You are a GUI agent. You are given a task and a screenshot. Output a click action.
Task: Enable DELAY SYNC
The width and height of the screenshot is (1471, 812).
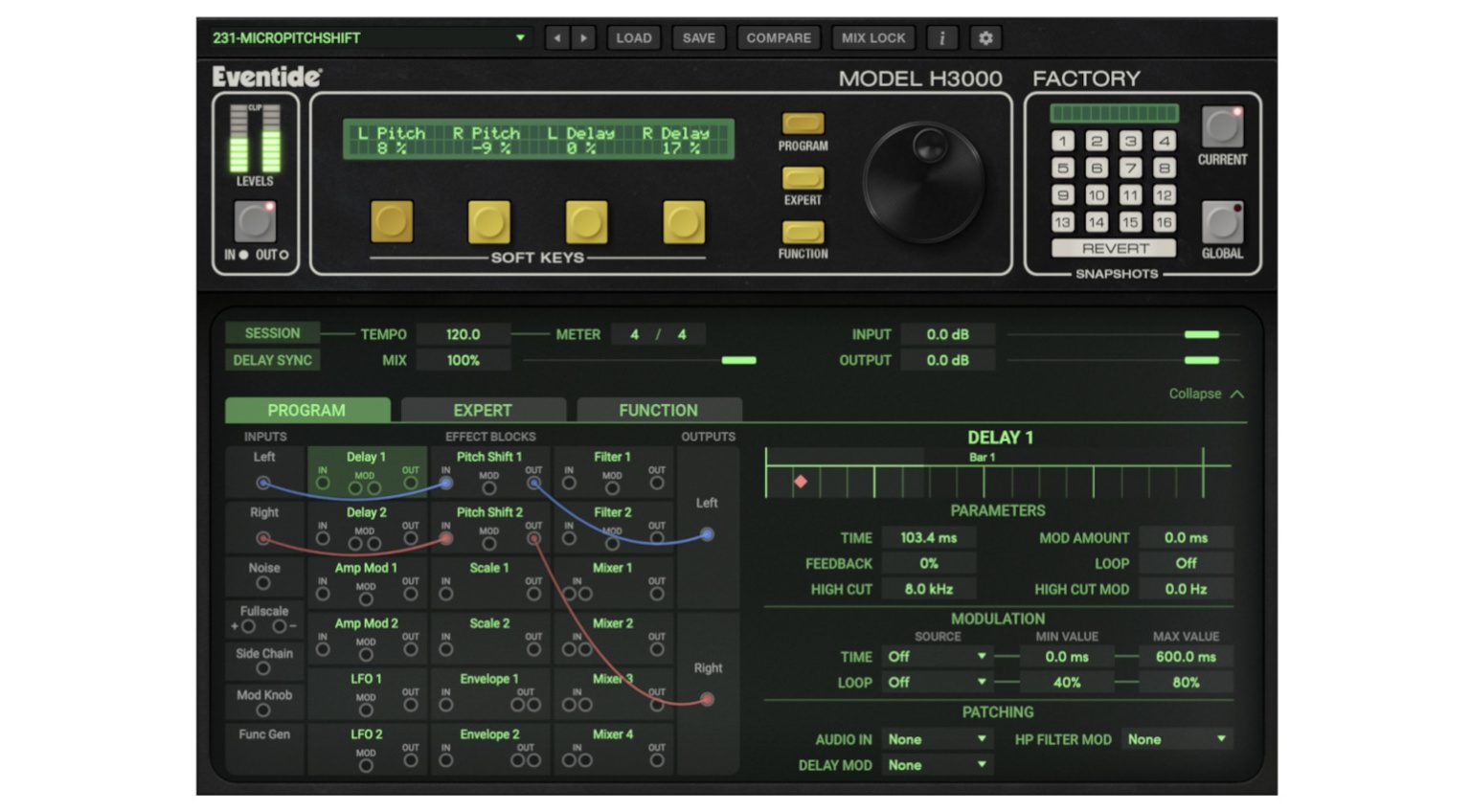point(272,360)
